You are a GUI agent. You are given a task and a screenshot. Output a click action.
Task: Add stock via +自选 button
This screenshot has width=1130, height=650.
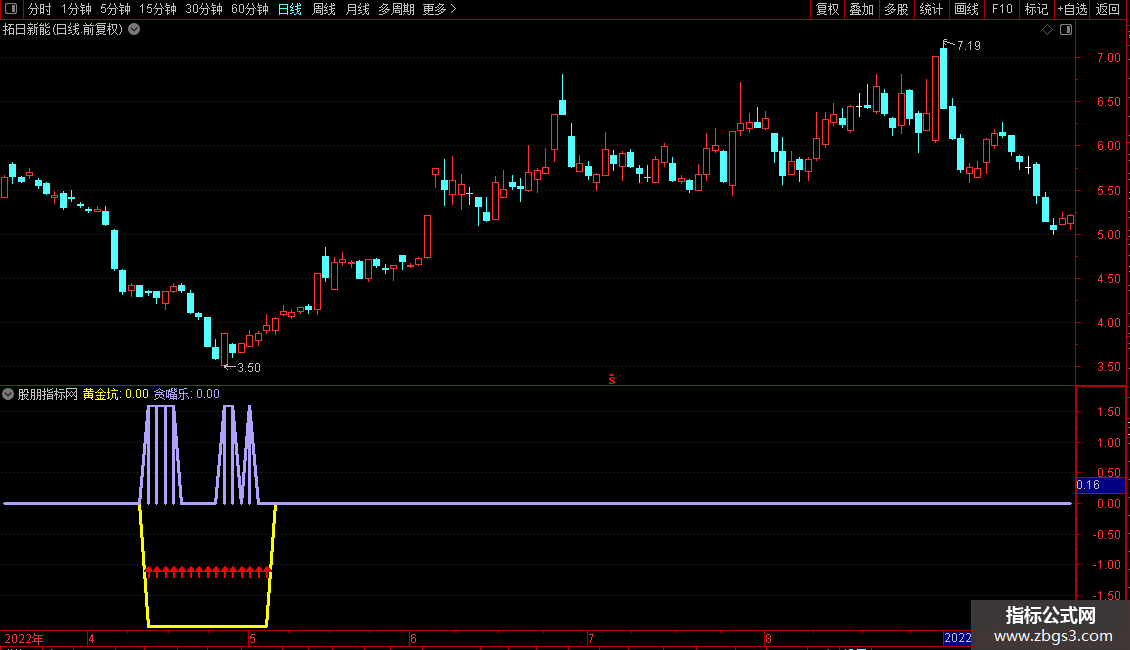1072,9
